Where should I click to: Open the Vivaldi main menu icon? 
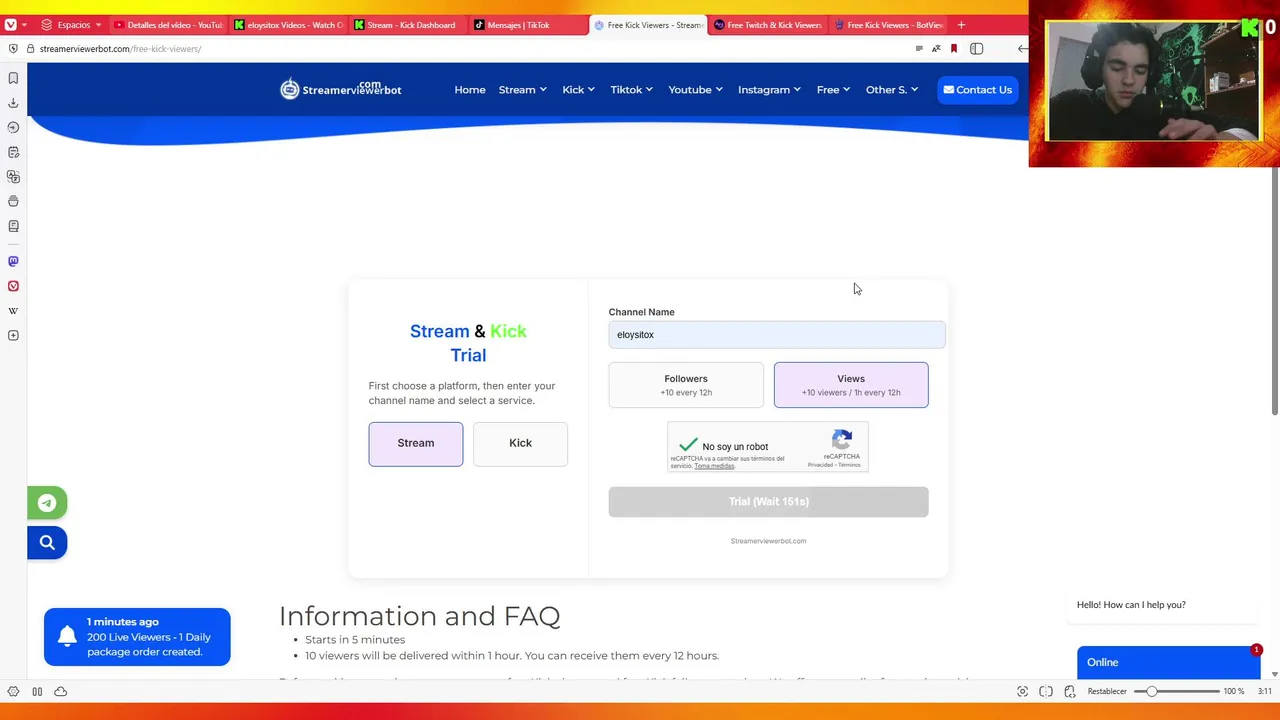(10, 25)
